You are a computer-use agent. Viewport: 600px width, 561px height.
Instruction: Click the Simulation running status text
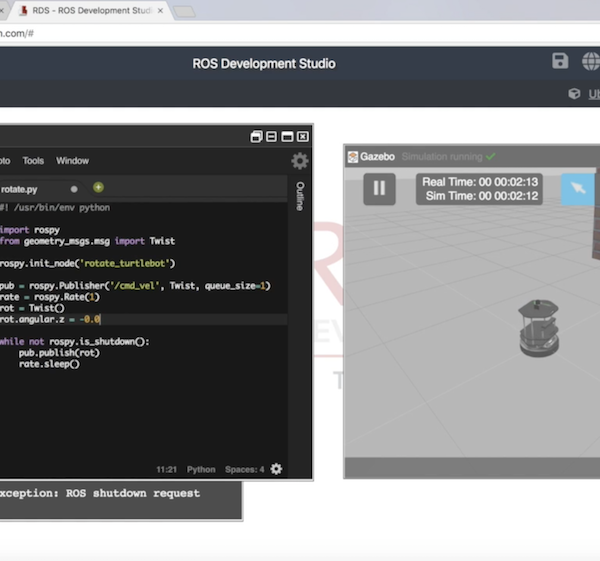coord(442,157)
